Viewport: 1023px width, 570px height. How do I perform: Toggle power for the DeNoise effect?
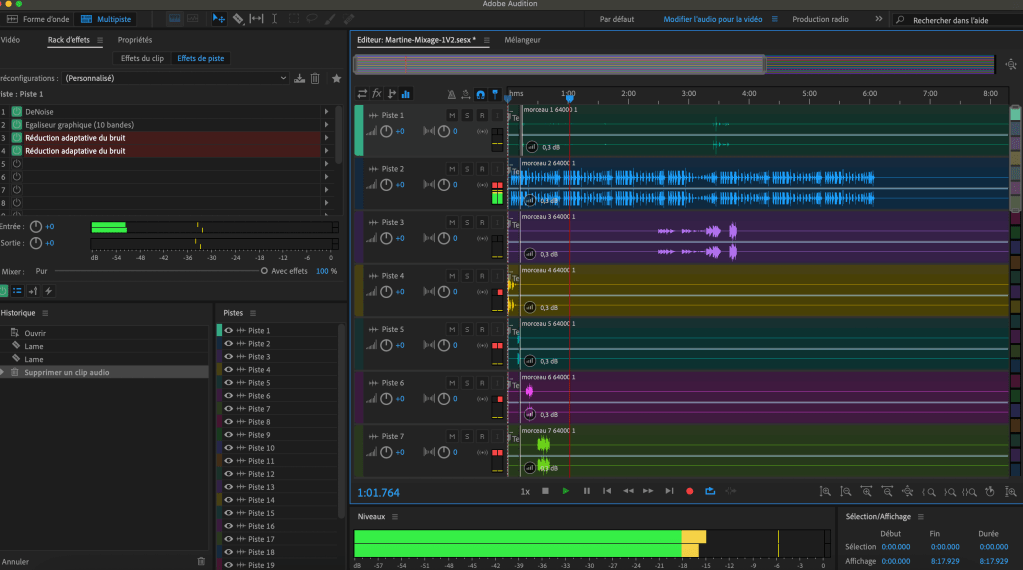pos(17,111)
